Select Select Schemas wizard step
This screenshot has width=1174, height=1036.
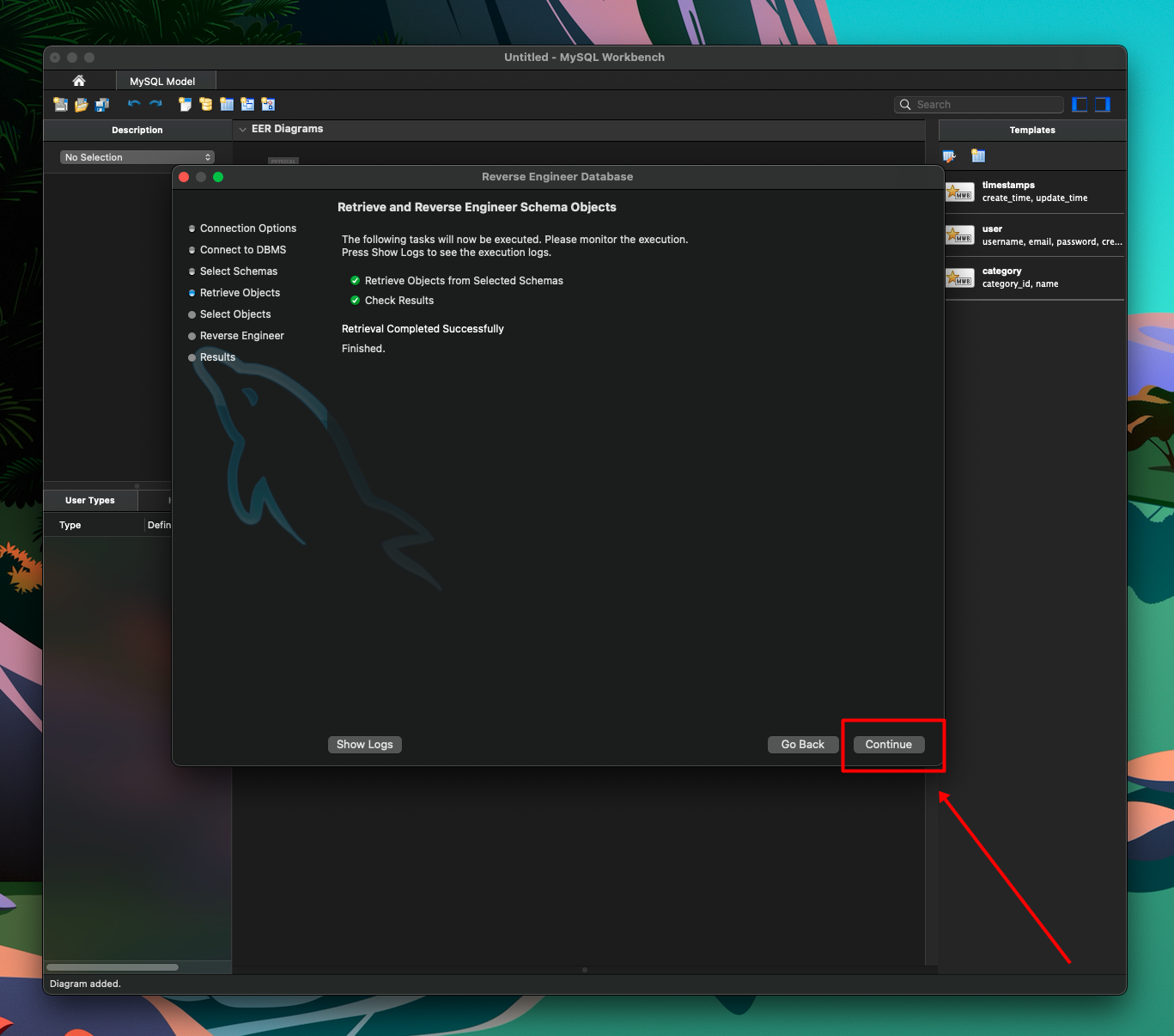tap(233, 271)
